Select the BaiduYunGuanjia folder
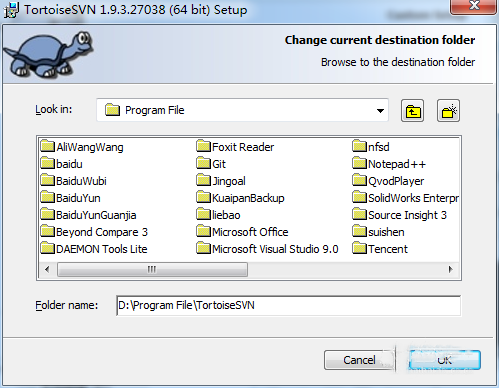 point(88,215)
